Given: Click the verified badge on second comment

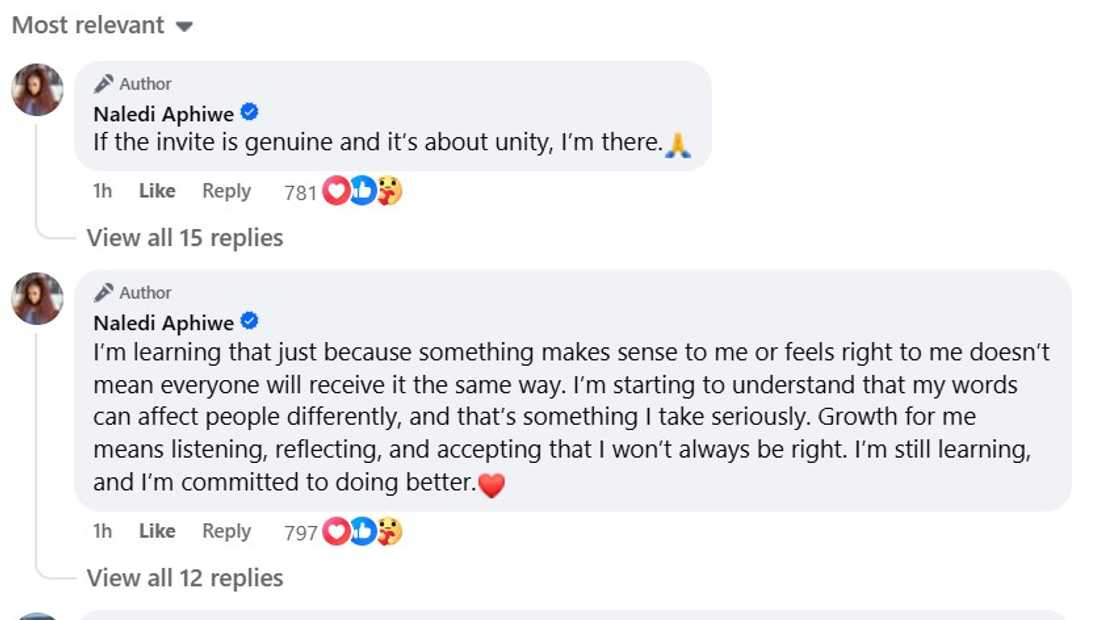Looking at the screenshot, I should 250,322.
